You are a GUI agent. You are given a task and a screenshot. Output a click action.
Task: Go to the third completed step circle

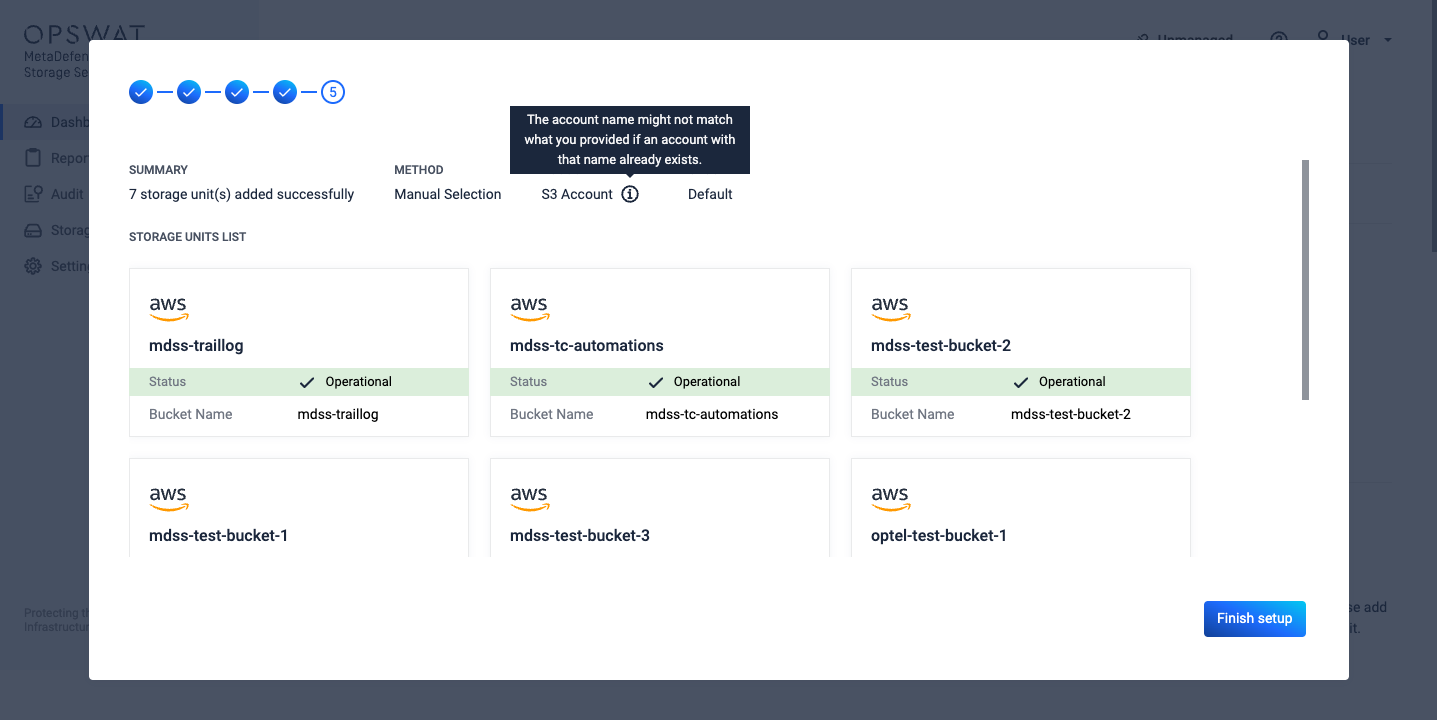coord(237,92)
